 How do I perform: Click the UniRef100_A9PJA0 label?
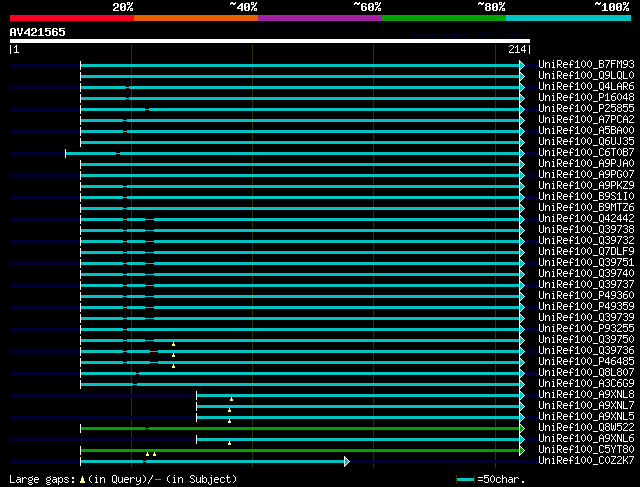pos(586,164)
